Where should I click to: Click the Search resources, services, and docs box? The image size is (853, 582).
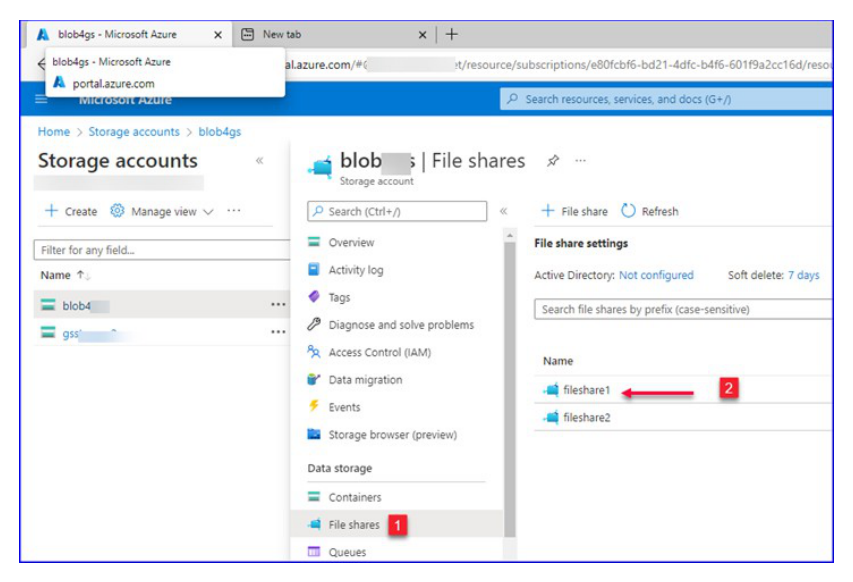tap(666, 99)
